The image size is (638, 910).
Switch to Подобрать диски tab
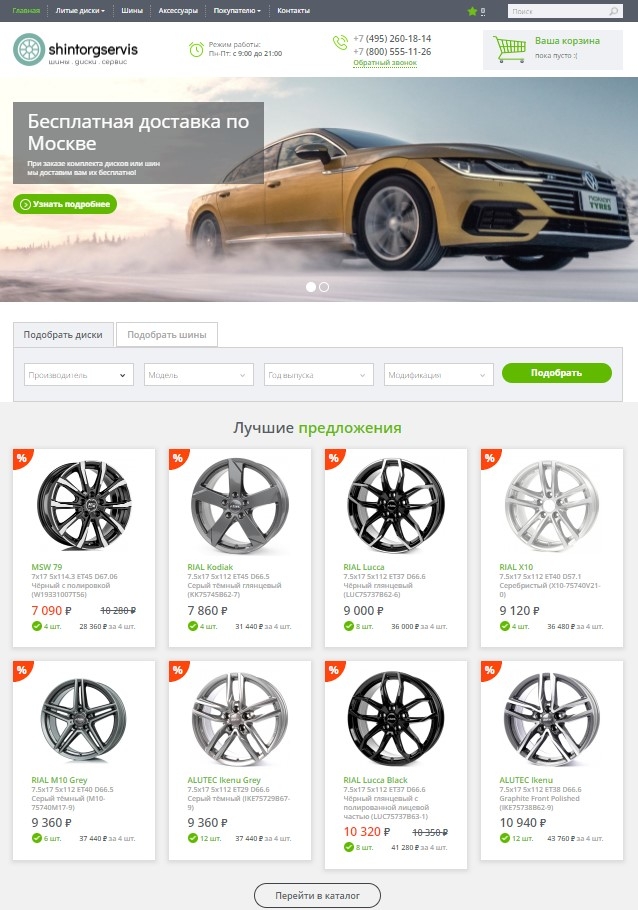[x=63, y=335]
